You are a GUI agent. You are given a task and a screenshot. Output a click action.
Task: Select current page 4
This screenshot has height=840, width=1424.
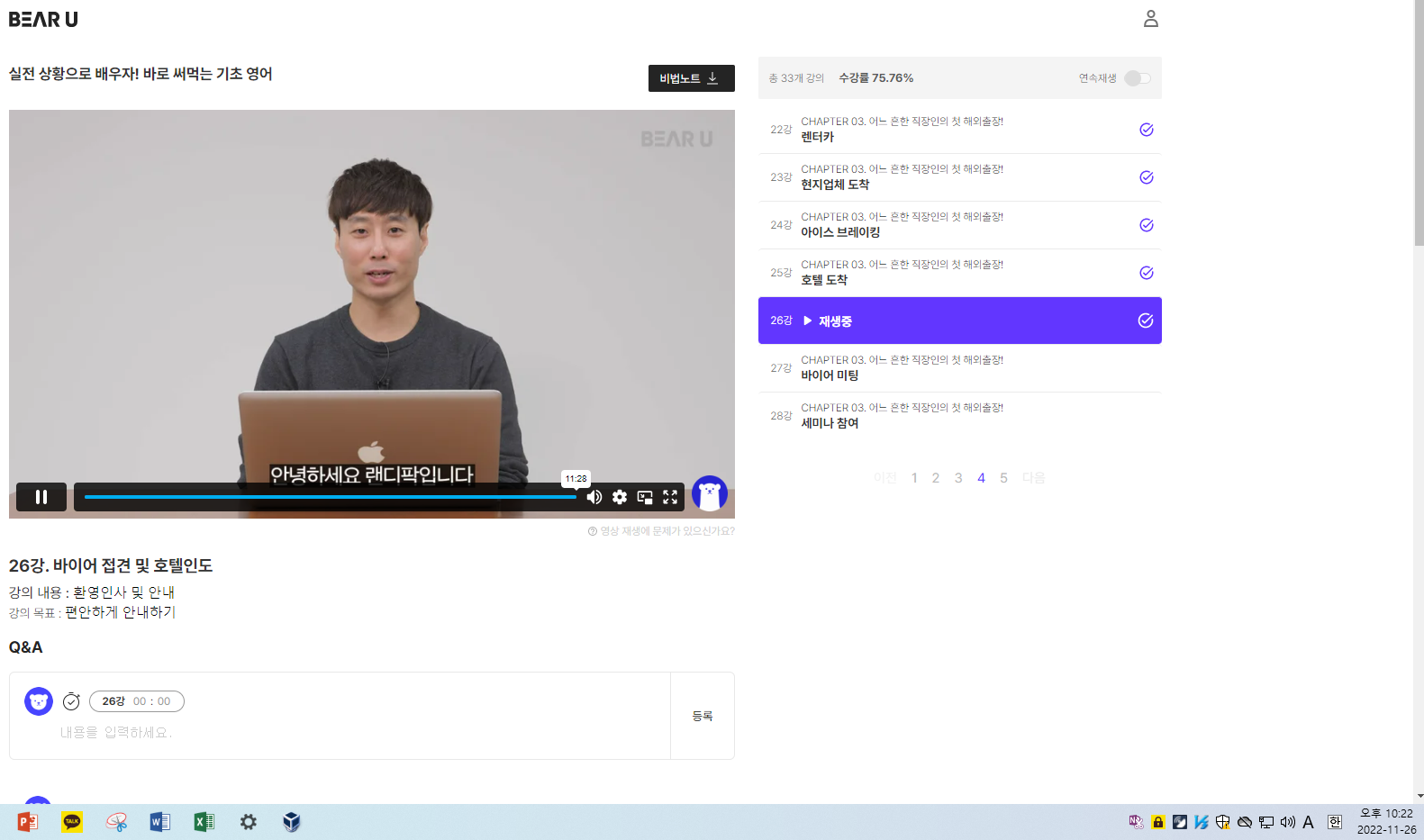tap(981, 478)
